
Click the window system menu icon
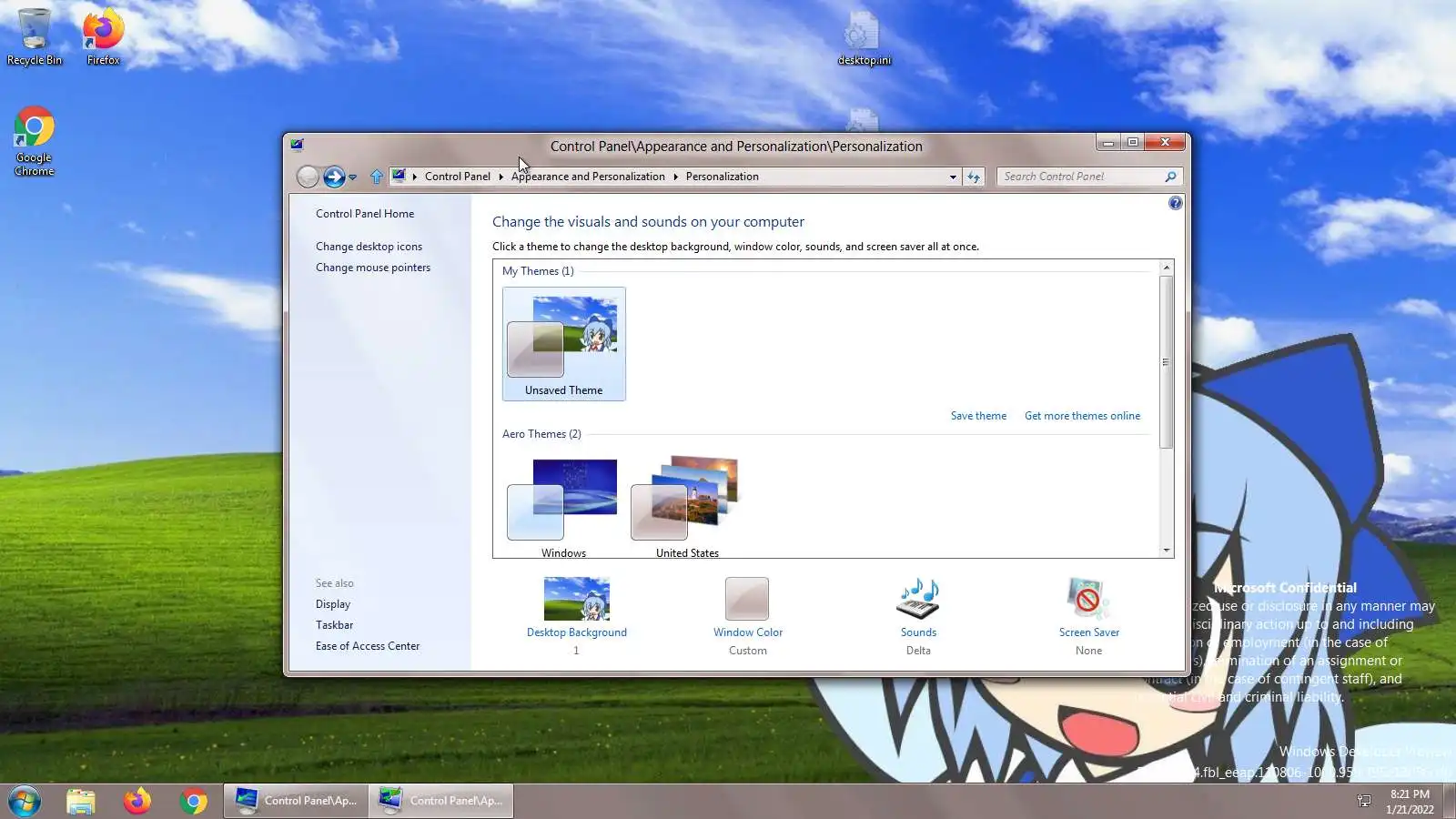click(x=297, y=144)
